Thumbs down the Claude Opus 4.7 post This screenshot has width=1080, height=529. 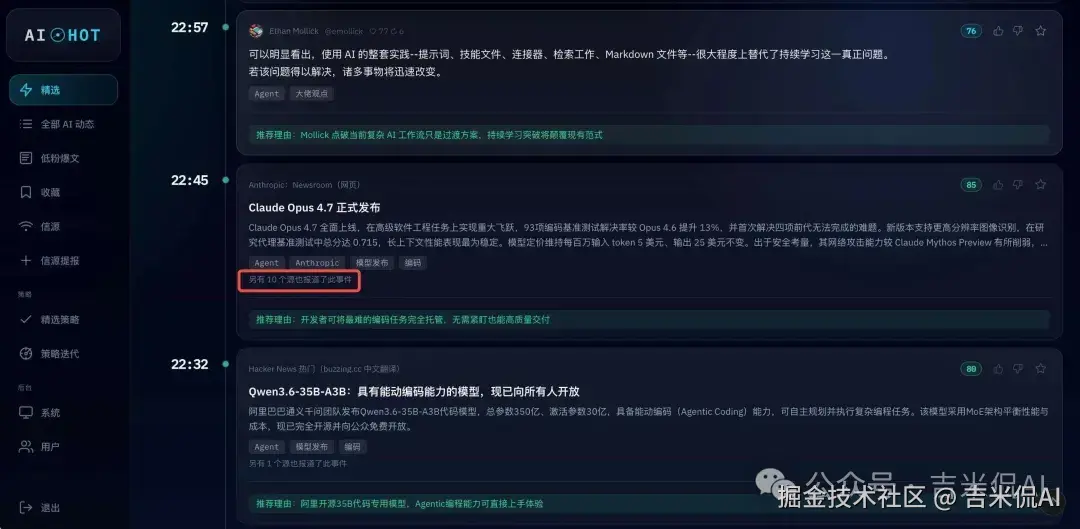click(1018, 185)
